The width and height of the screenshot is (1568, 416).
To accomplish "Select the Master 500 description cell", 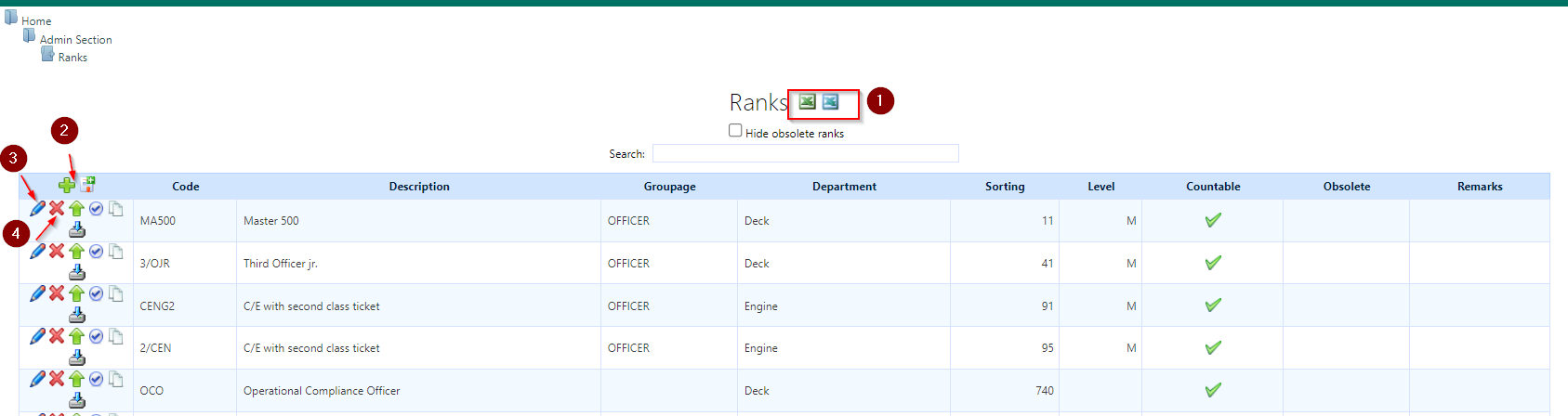I will click(418, 221).
